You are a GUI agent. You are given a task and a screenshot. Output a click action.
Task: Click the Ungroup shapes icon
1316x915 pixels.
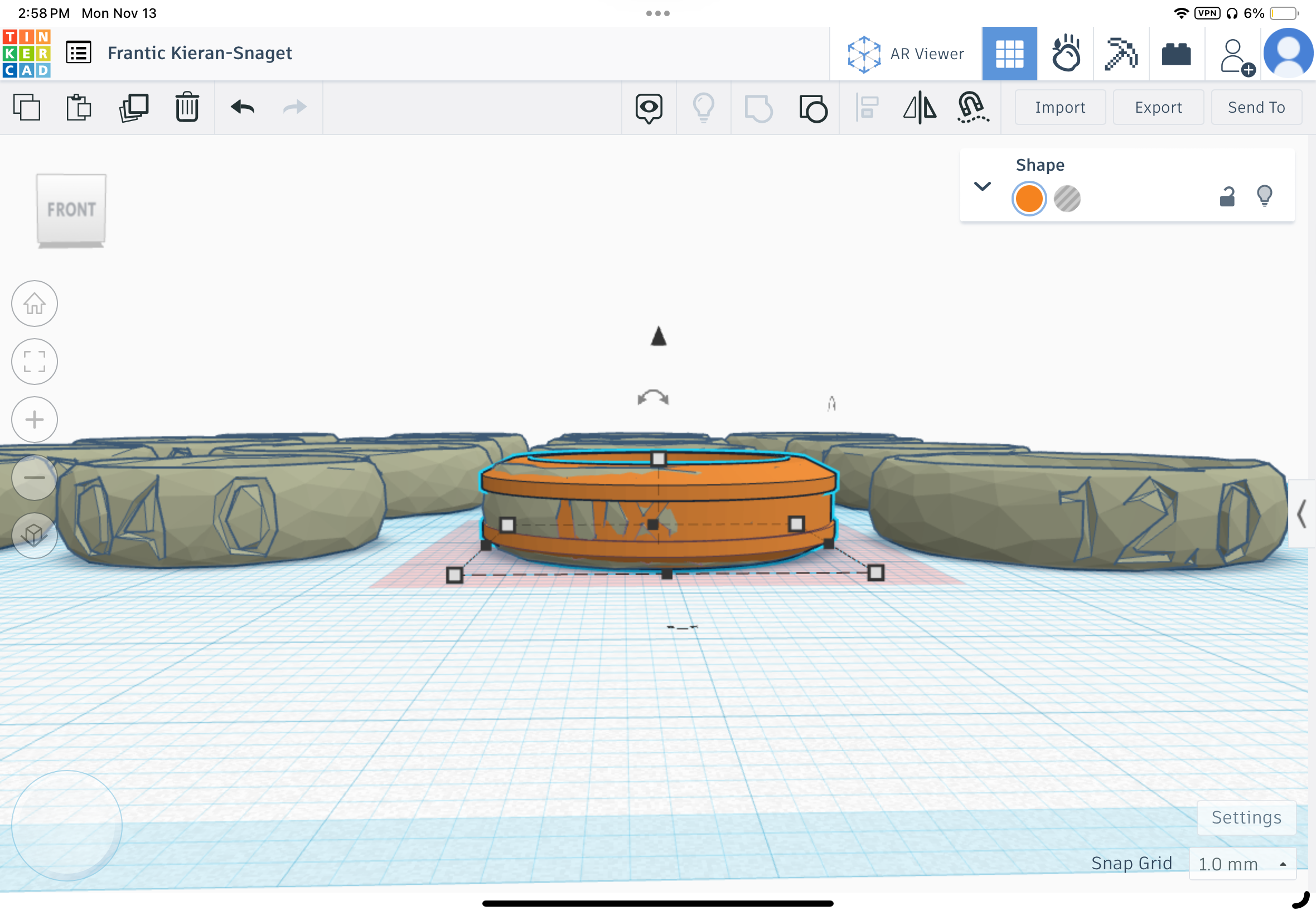[812, 107]
